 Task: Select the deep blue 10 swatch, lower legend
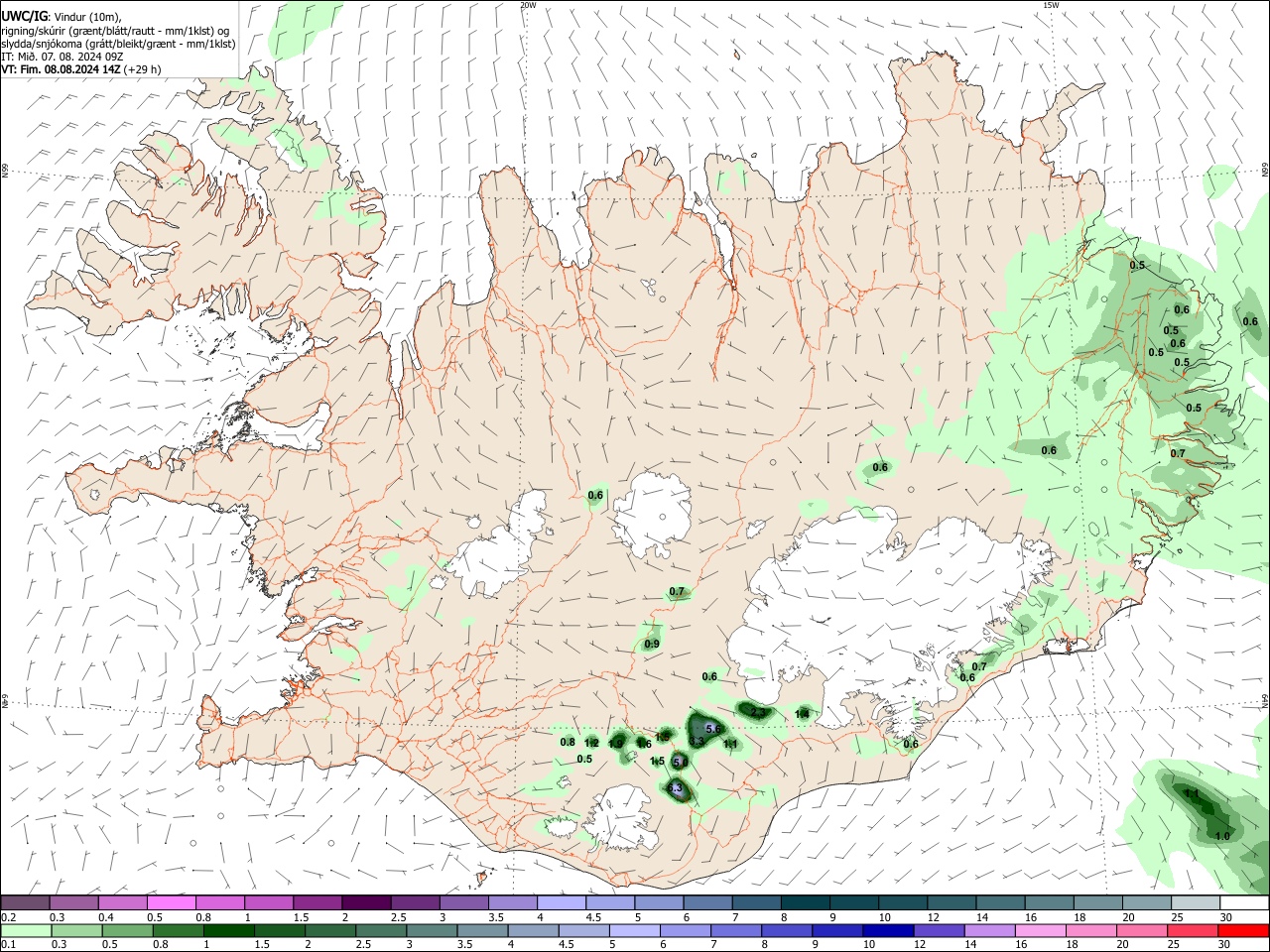point(886,930)
